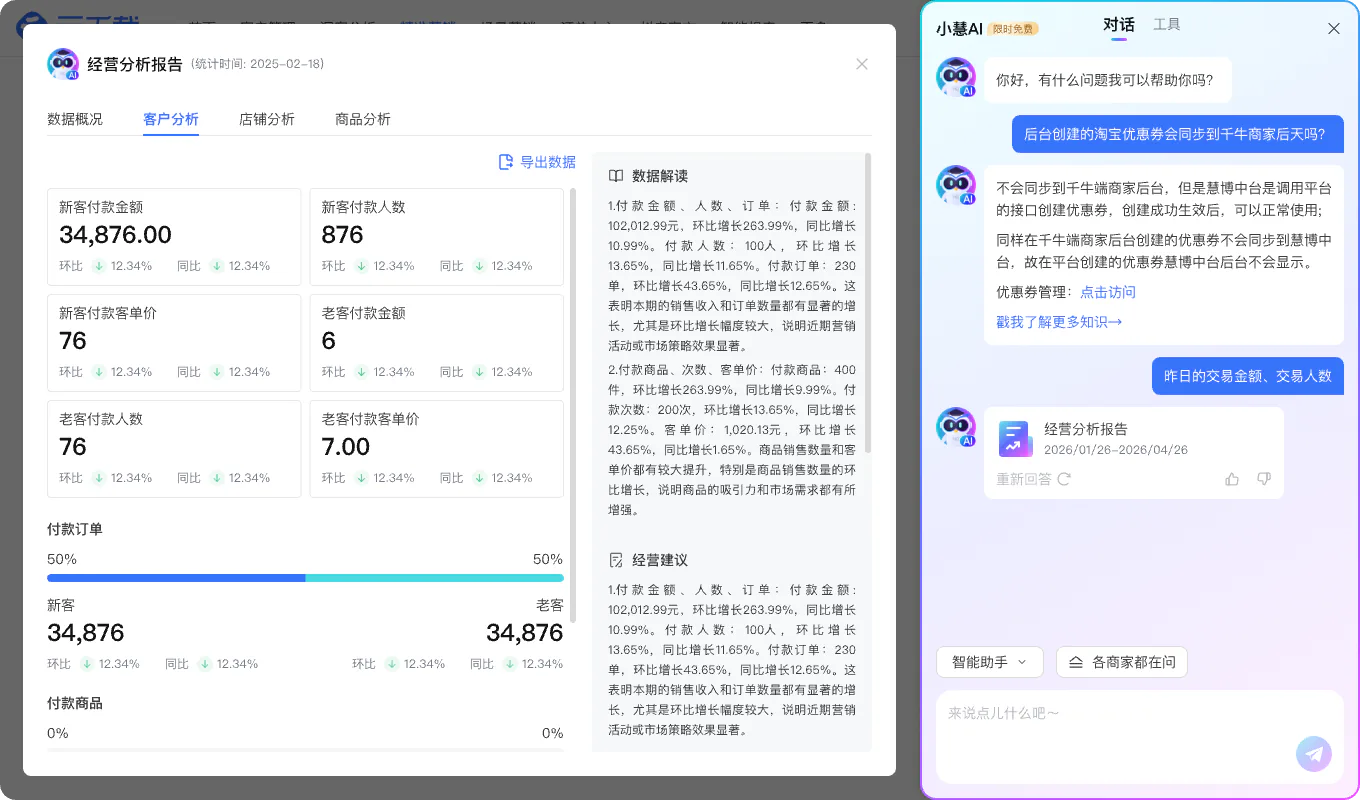Screen dimensions: 1360x800
Task: Click the AI avatar beside coupon answer
Action: click(x=955, y=185)
